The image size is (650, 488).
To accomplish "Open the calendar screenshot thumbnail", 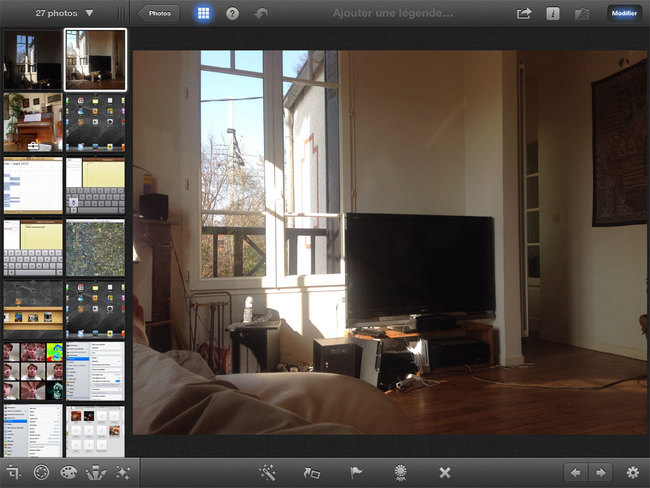I will coord(33,185).
